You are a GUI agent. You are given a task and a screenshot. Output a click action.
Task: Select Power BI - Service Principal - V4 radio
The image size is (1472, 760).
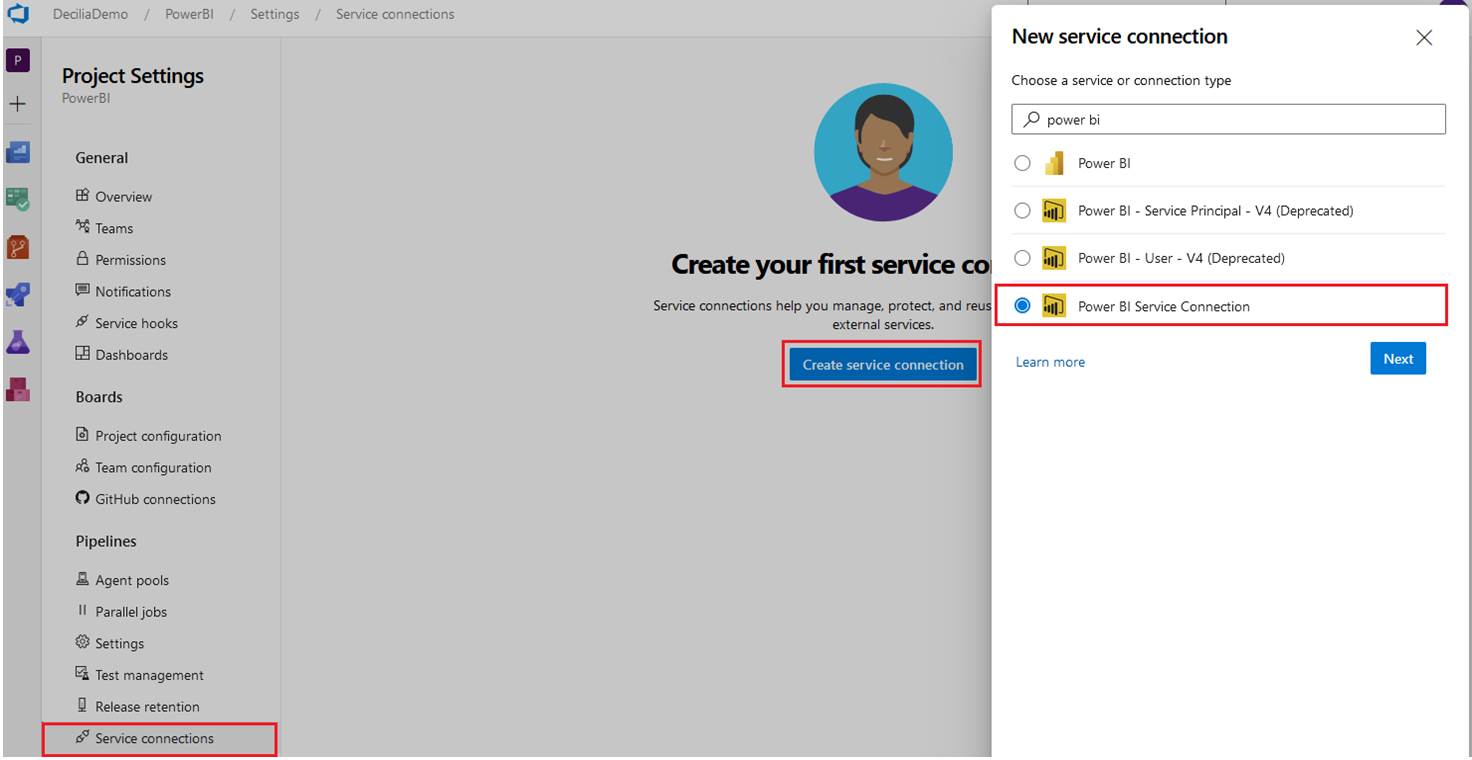(1022, 210)
